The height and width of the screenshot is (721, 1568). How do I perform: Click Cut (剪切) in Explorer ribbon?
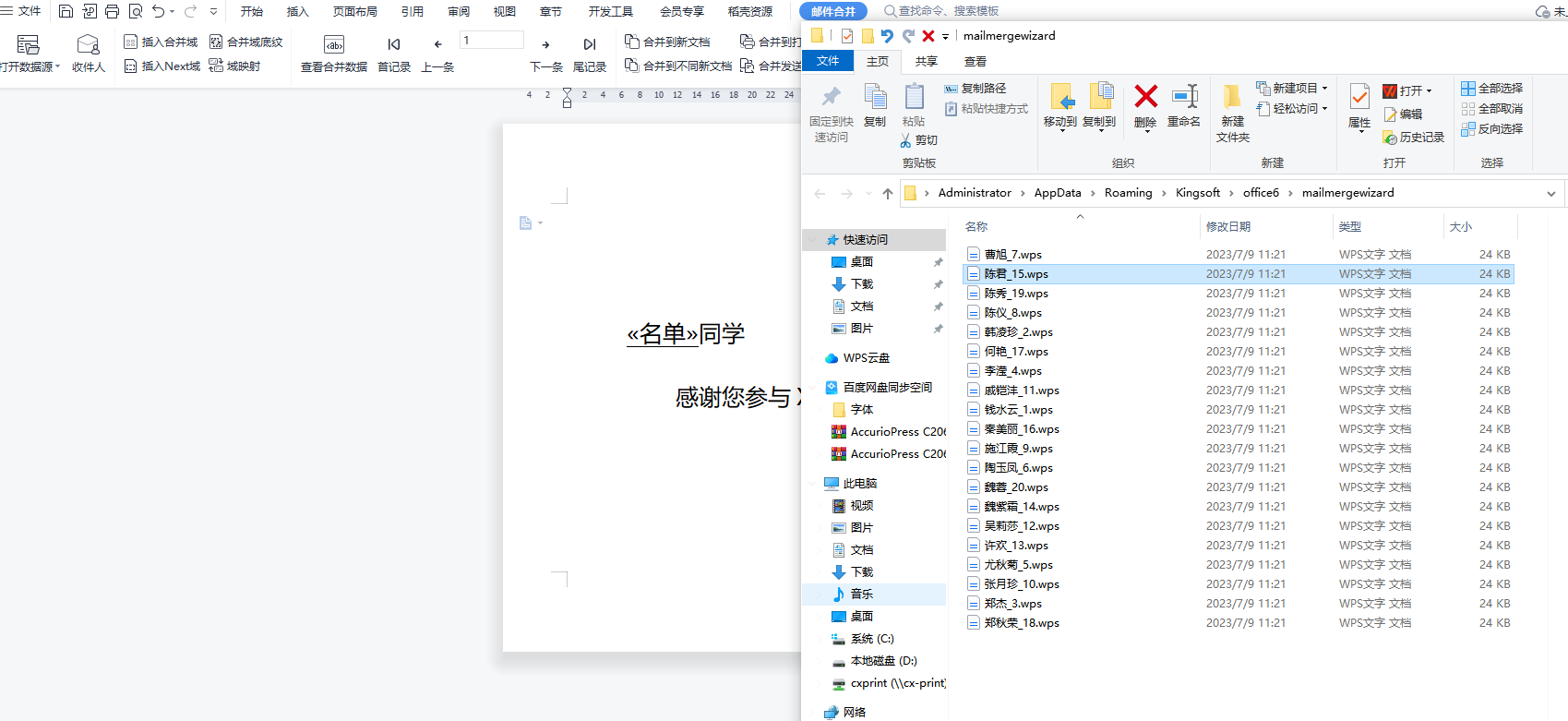click(919, 140)
